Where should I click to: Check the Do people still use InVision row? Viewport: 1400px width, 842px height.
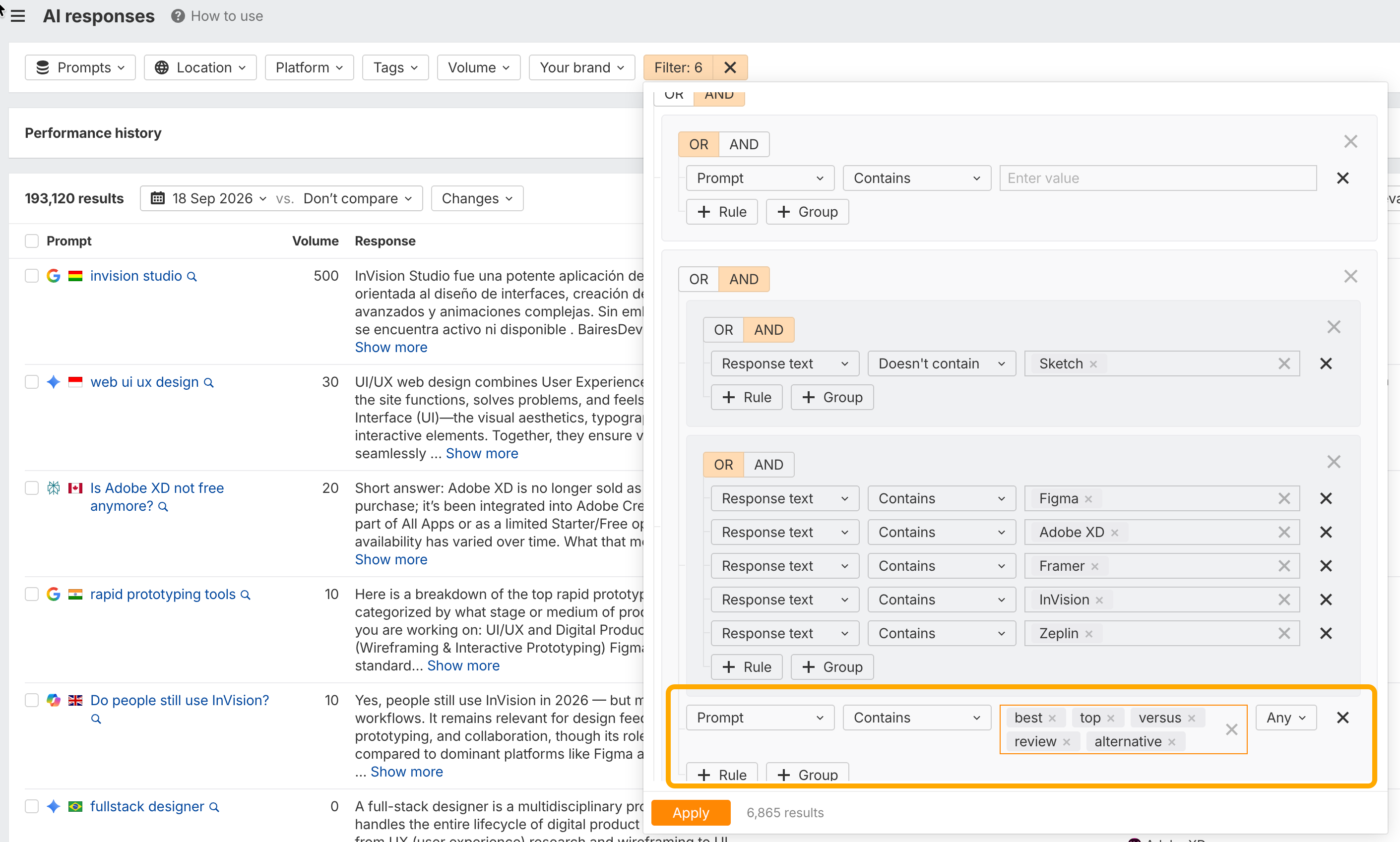(32, 700)
